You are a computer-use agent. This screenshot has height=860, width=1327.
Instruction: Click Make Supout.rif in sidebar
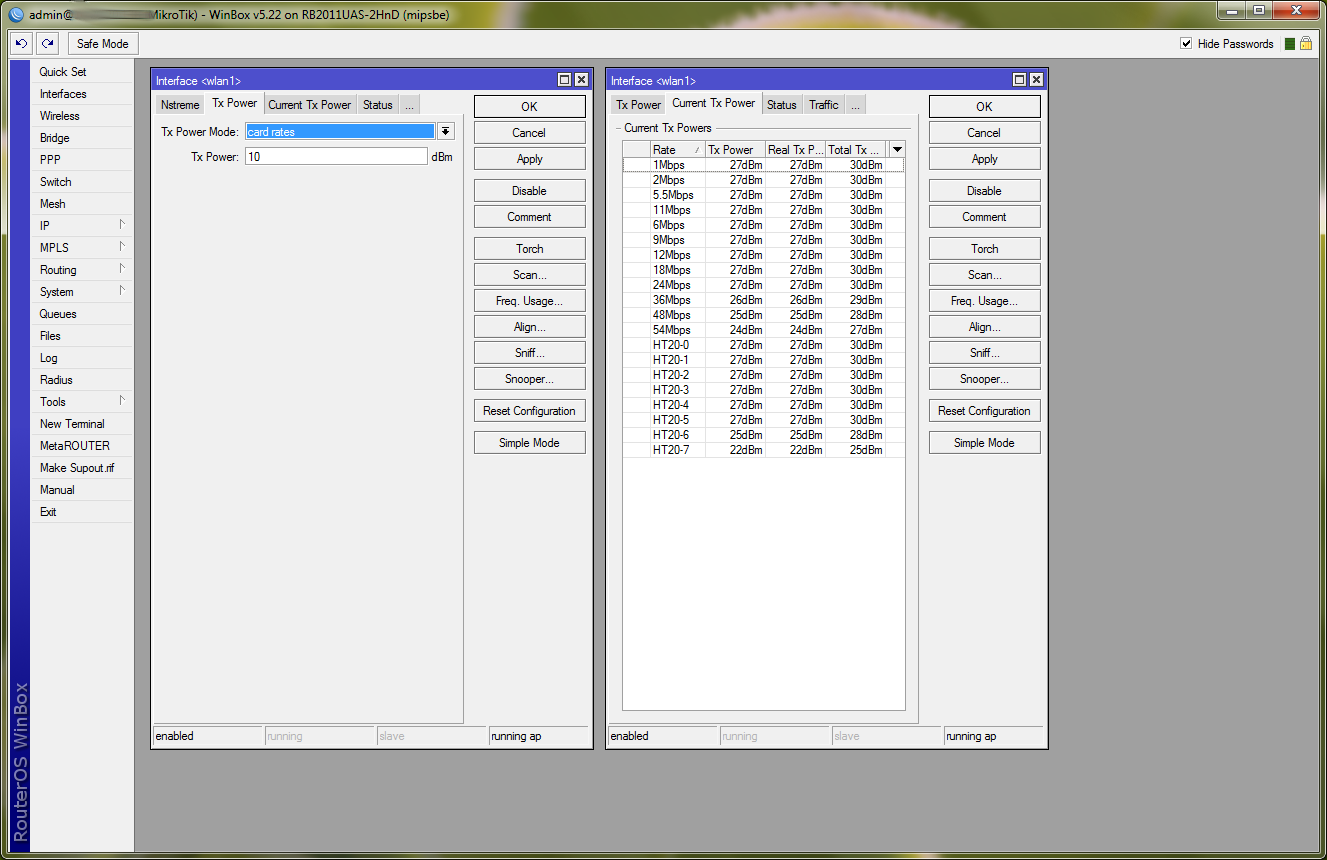[x=82, y=468]
